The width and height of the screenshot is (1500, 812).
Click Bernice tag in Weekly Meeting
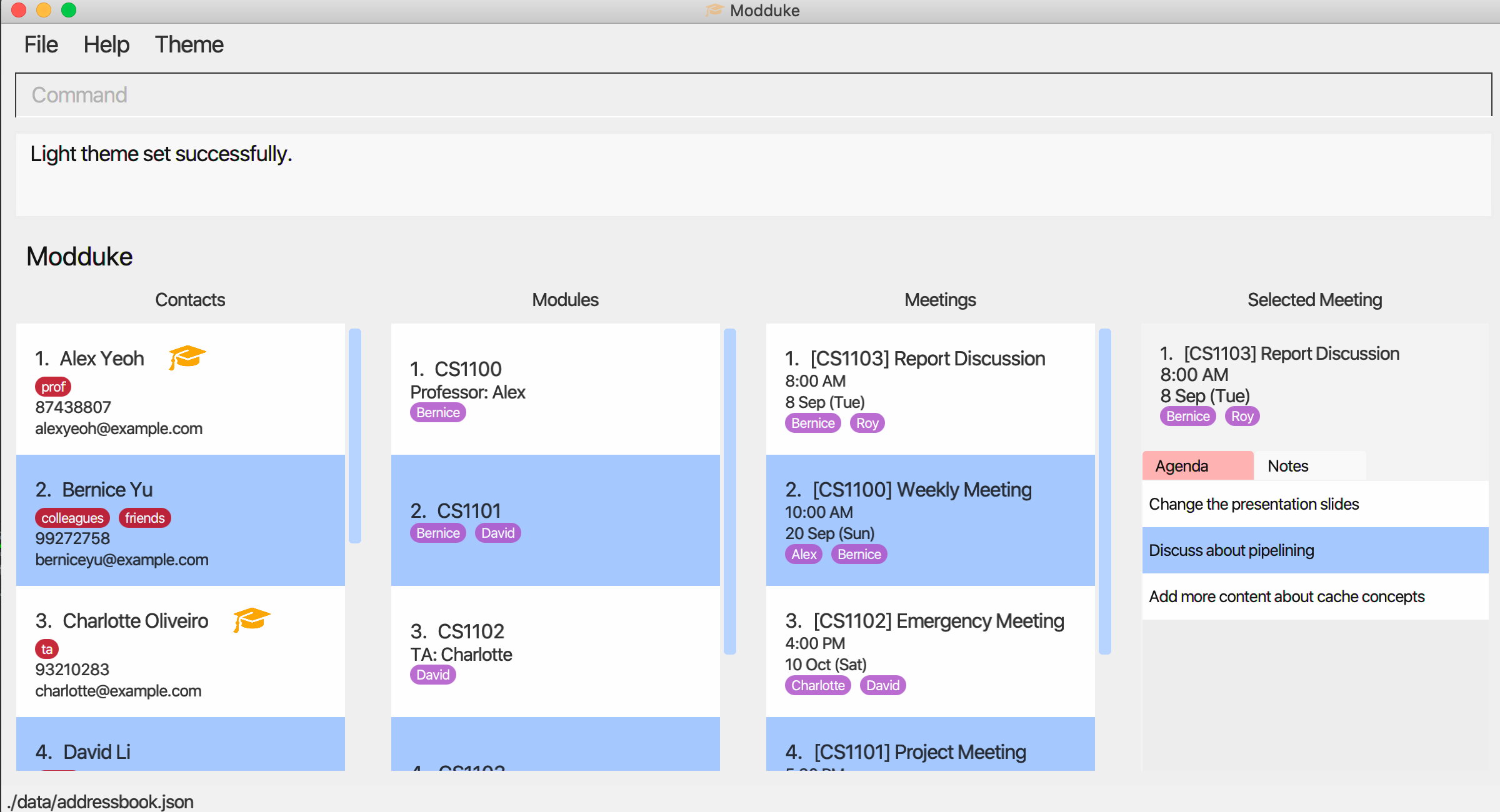tap(859, 554)
